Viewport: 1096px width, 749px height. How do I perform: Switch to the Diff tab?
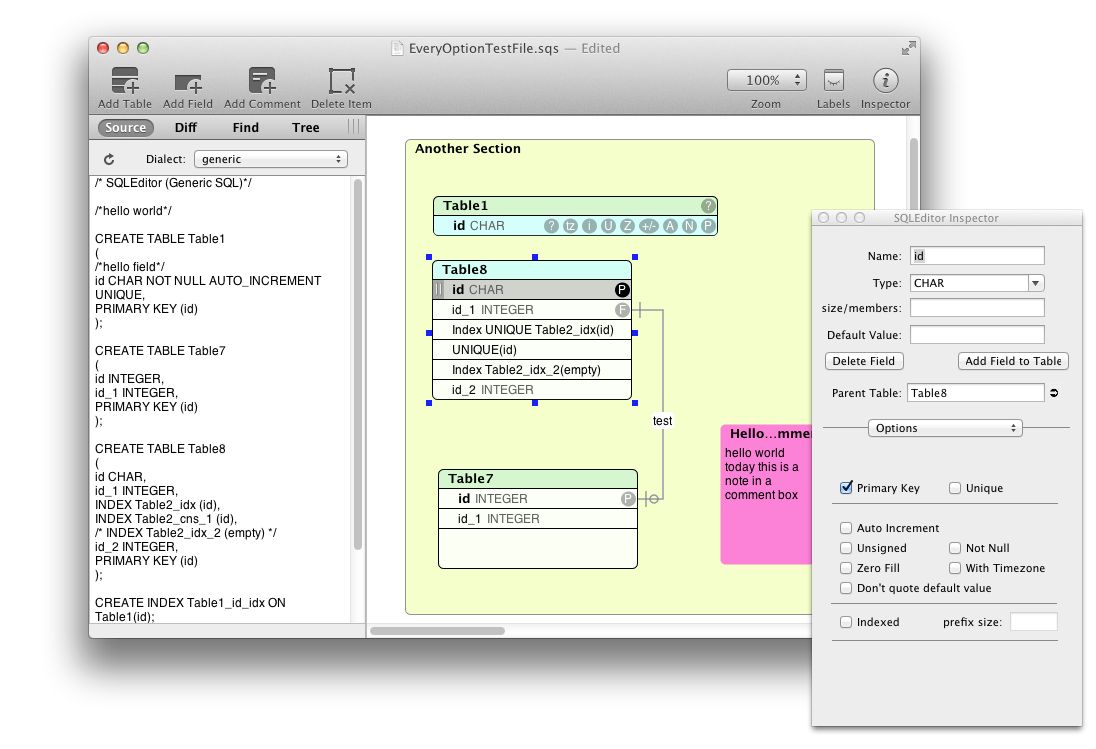[x=186, y=127]
